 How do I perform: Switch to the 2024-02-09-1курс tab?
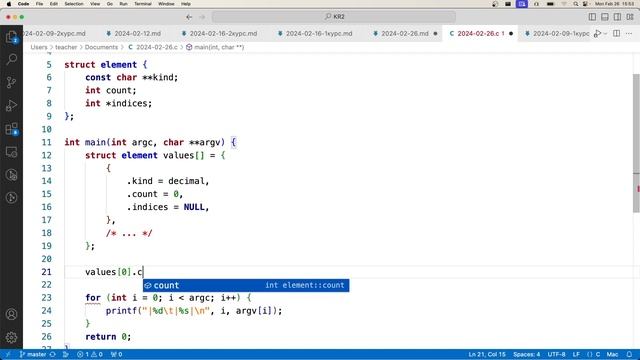pyautogui.click(x=557, y=33)
